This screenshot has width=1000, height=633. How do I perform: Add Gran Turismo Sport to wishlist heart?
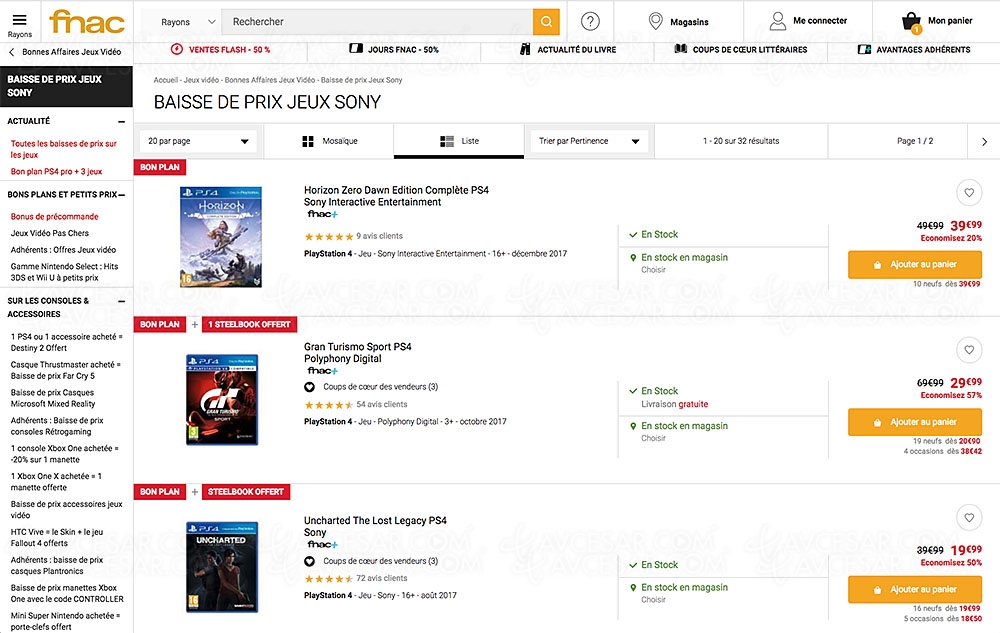pyautogui.click(x=969, y=349)
